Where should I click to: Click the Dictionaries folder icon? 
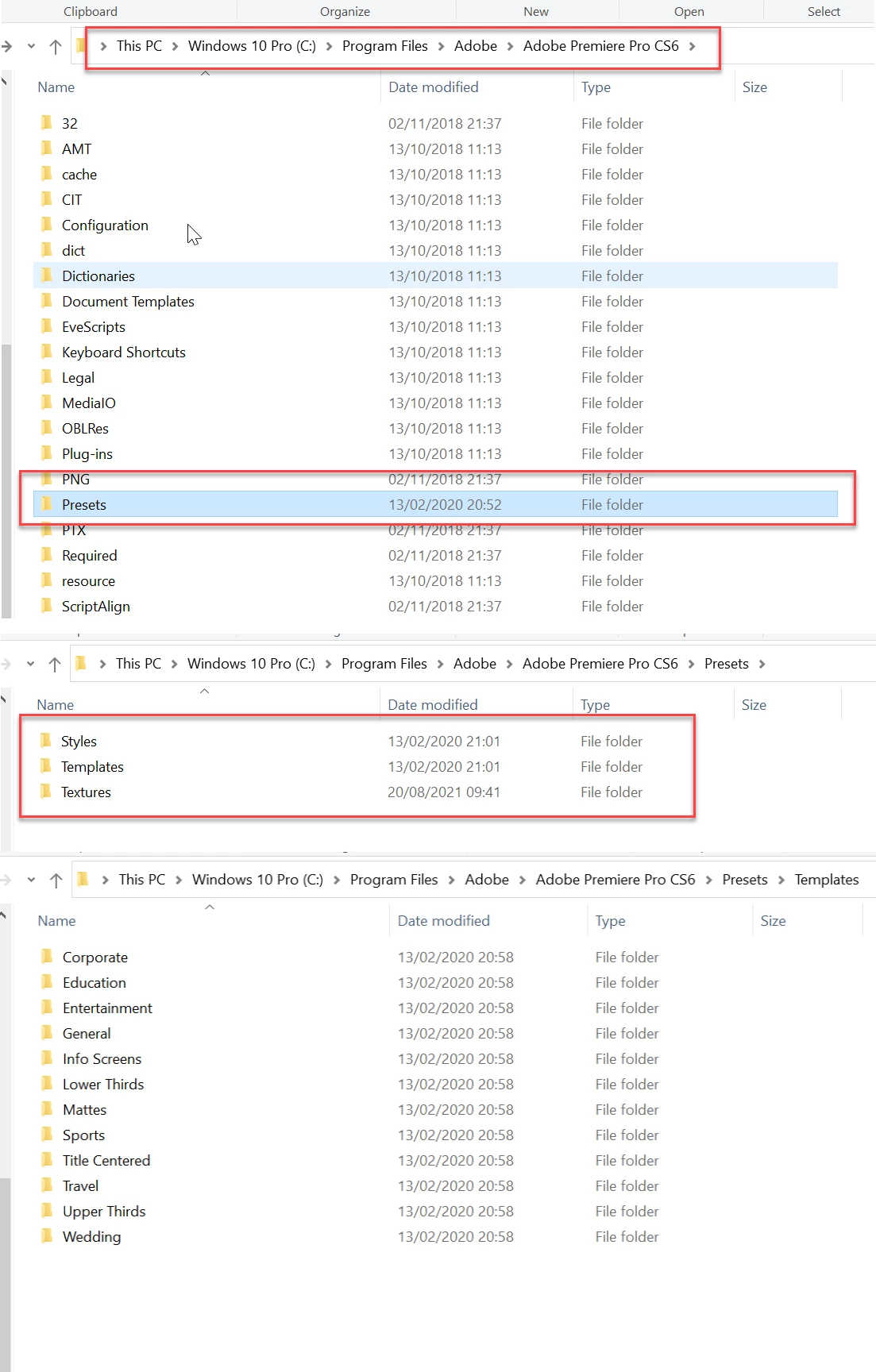pos(47,276)
